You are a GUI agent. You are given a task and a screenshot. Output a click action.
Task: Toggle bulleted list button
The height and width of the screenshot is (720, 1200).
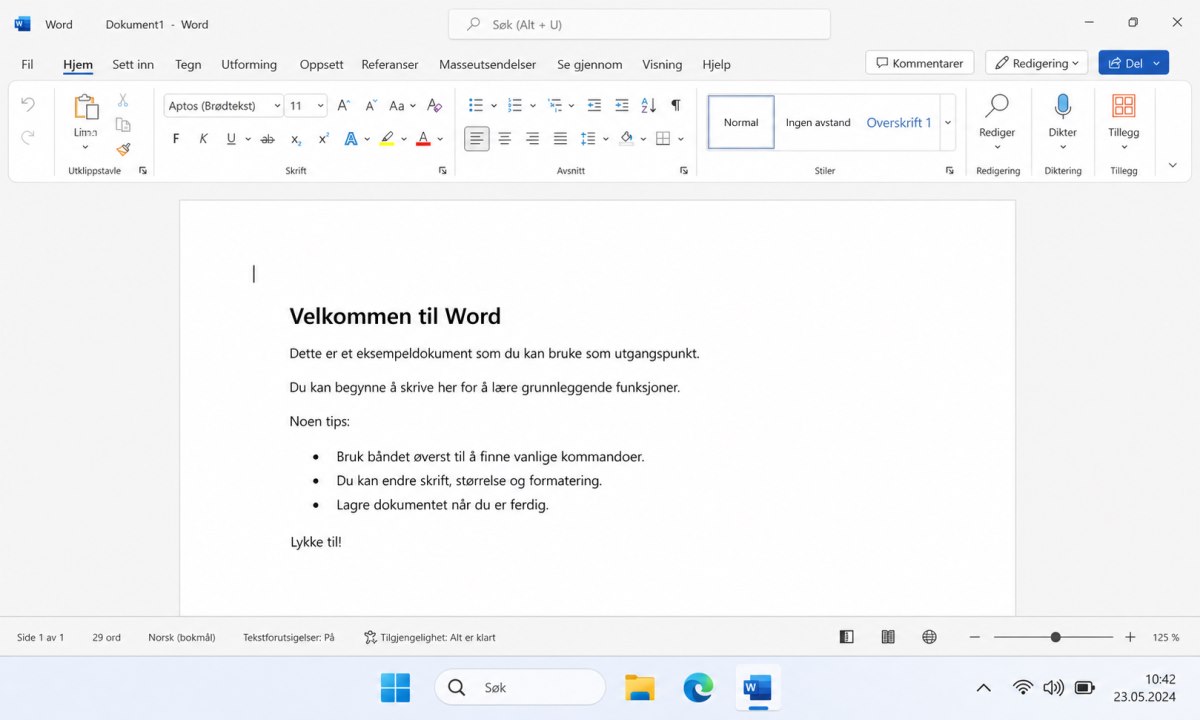tap(476, 105)
